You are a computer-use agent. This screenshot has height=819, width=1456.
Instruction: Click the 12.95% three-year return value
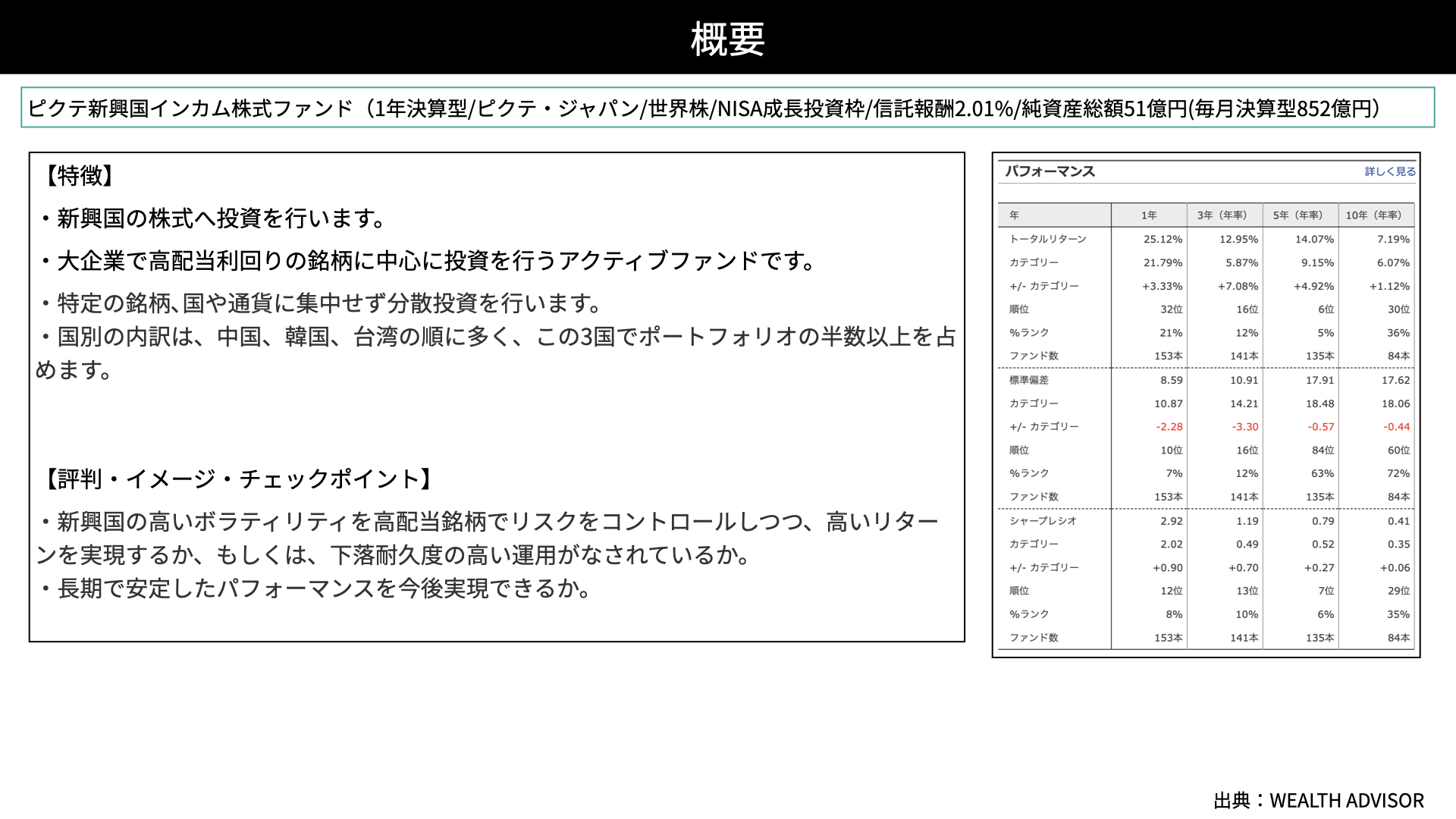coord(1239,239)
